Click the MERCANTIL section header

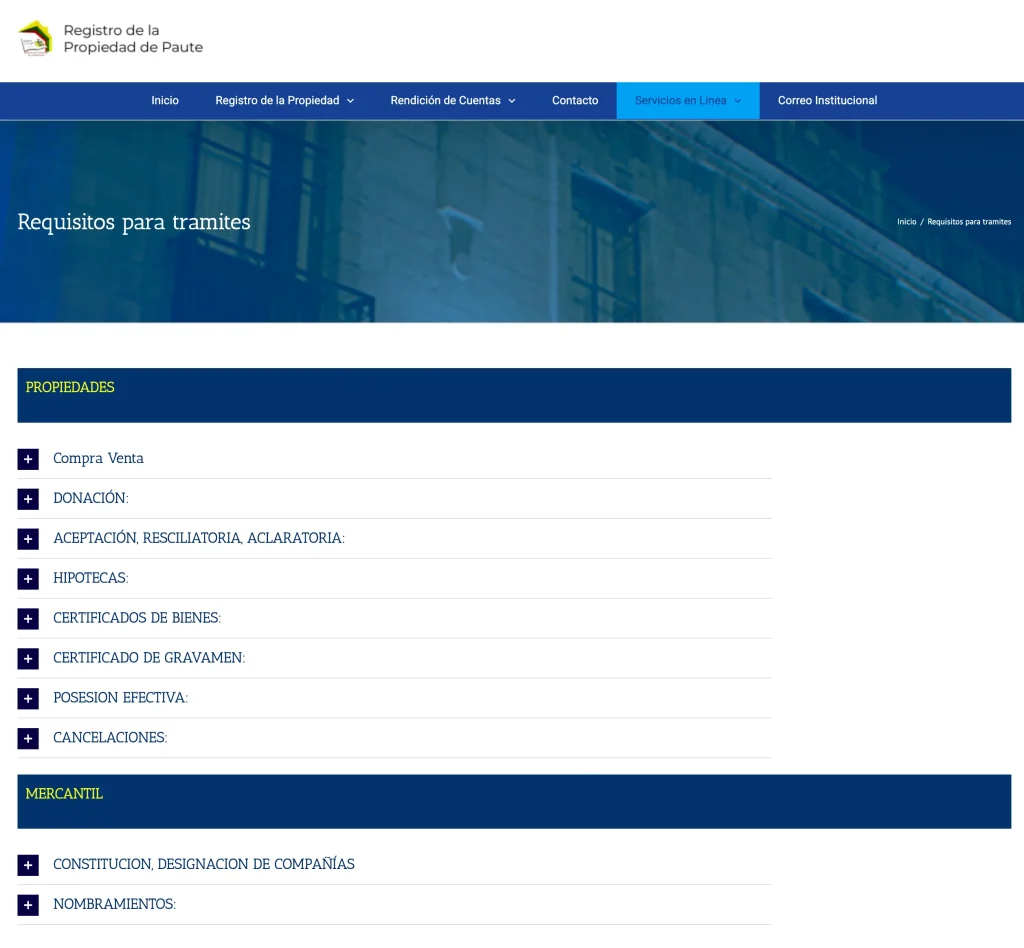(x=64, y=794)
